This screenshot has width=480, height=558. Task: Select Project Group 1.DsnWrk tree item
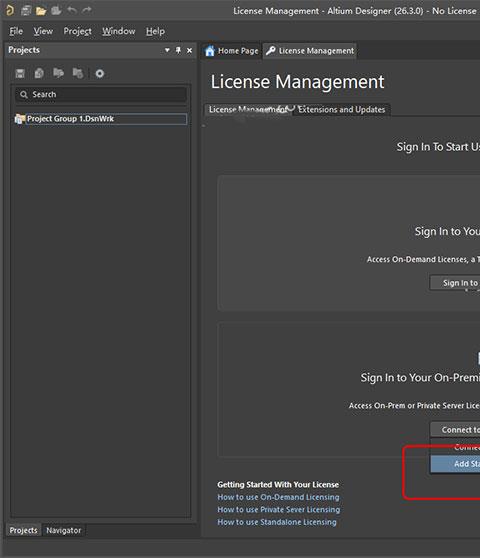[101, 119]
